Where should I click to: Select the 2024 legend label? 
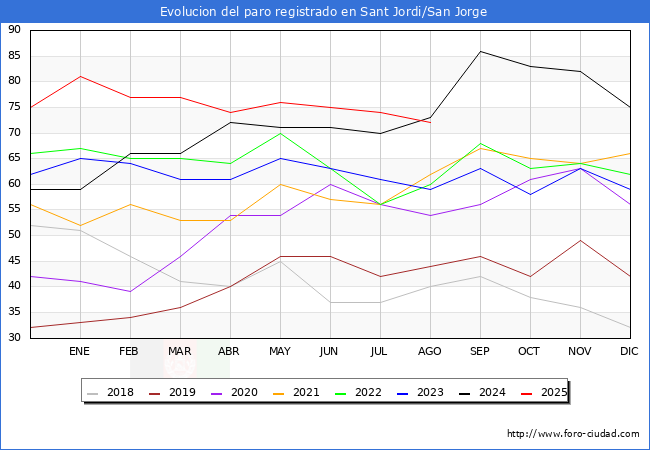pos(492,392)
